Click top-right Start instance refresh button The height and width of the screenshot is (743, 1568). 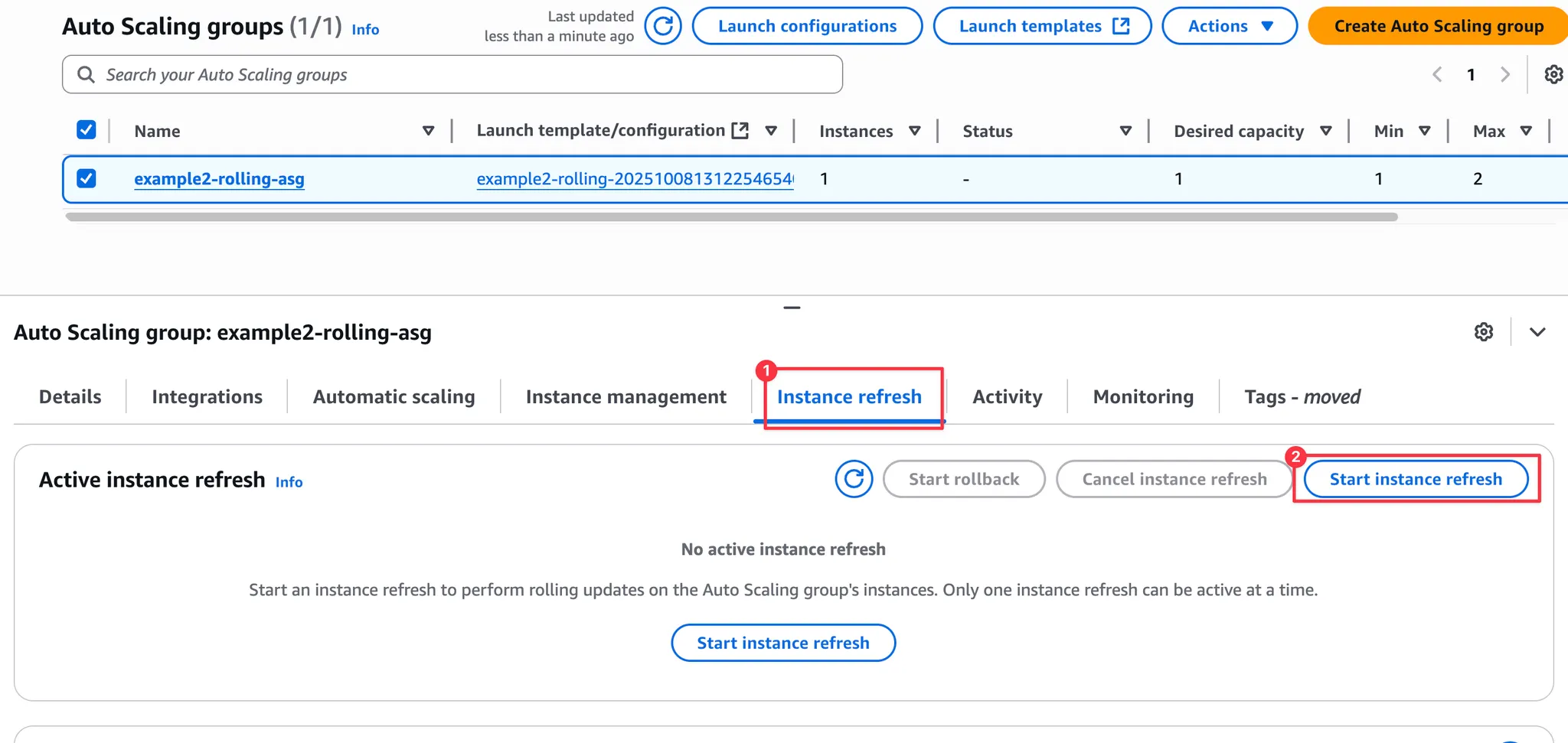tap(1416, 479)
